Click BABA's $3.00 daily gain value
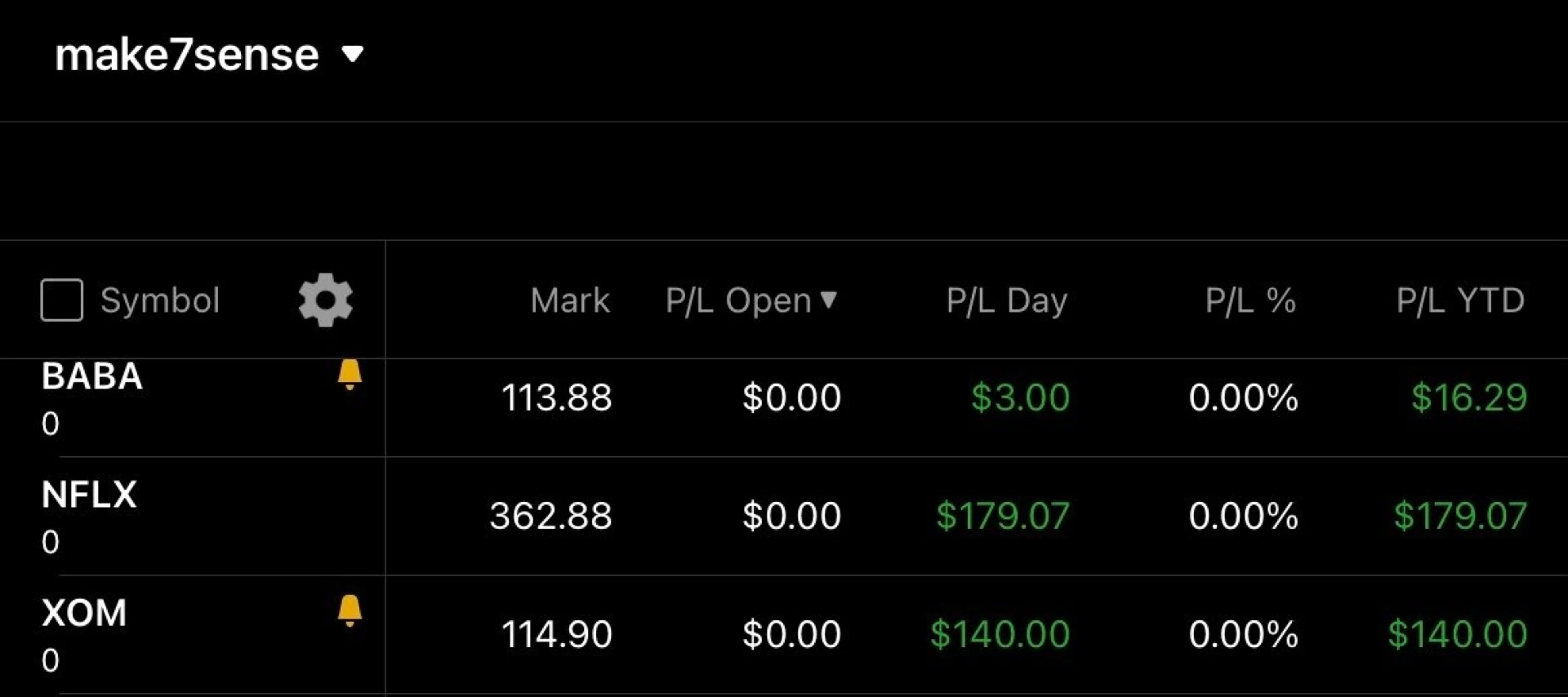This screenshot has width=1568, height=697. pyautogui.click(x=1020, y=398)
